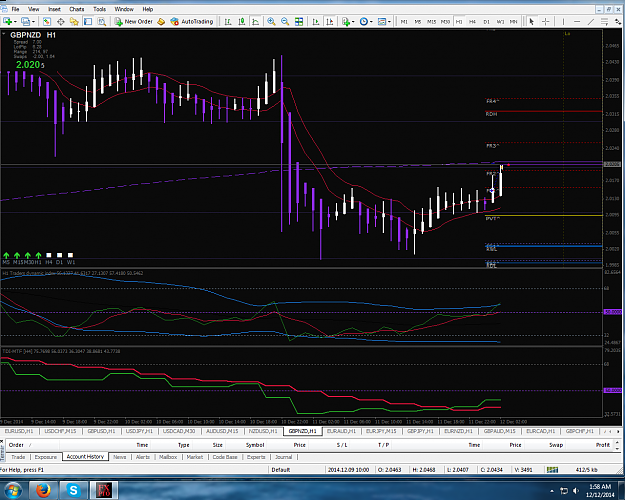The width and height of the screenshot is (625, 500).
Task: Draw a vertical line tool
Action: (x=563, y=22)
